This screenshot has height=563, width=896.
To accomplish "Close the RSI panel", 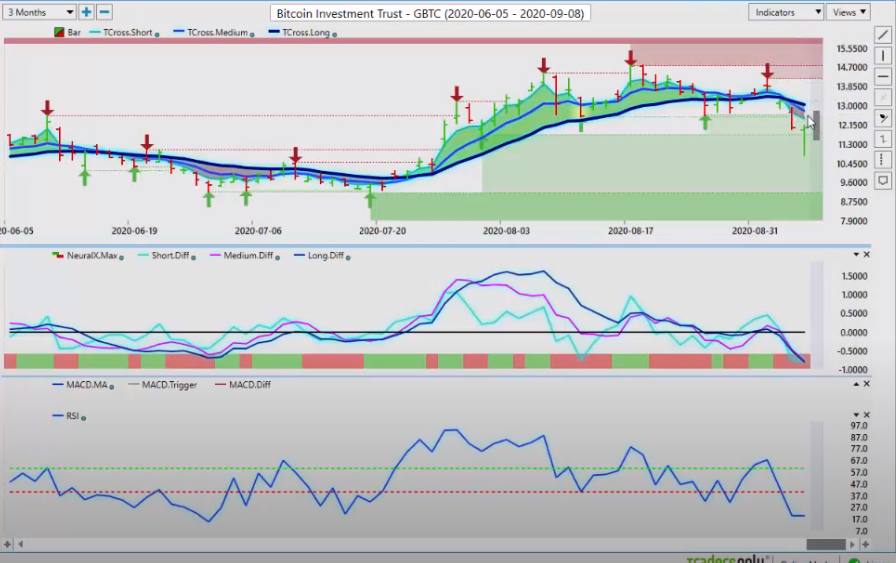I will point(866,414).
